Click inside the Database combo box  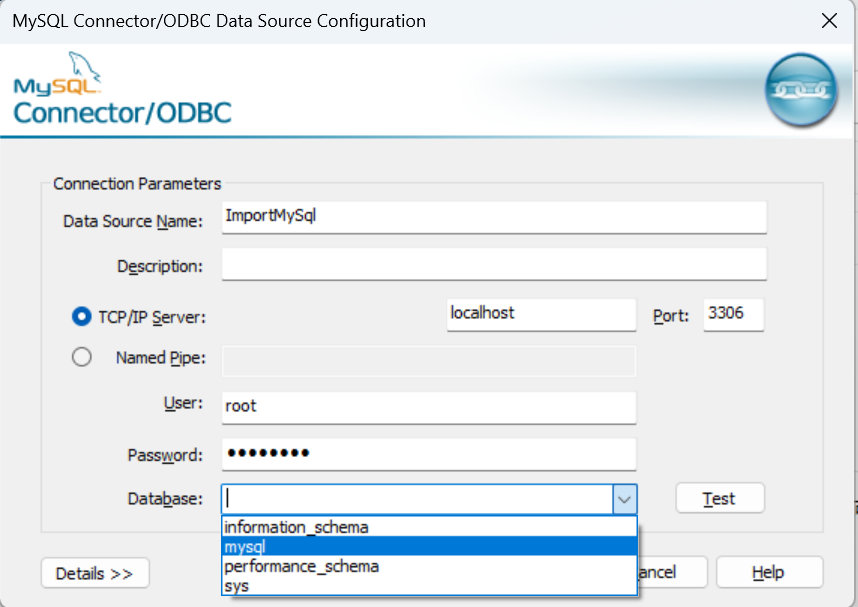point(418,499)
